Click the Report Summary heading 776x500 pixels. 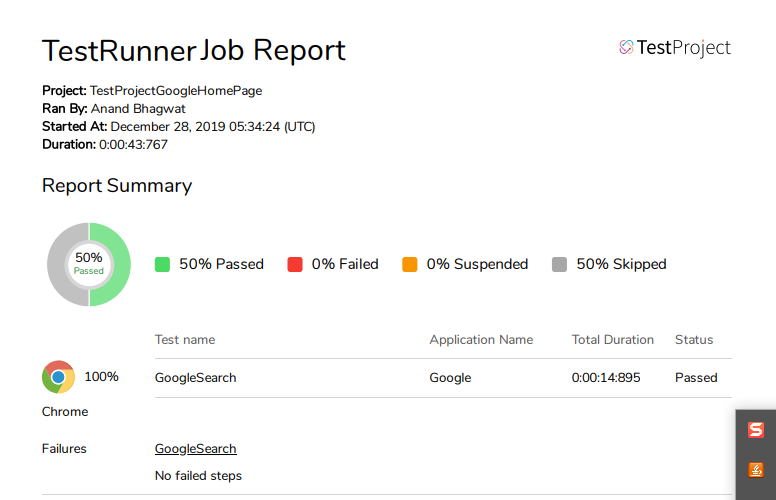117,186
